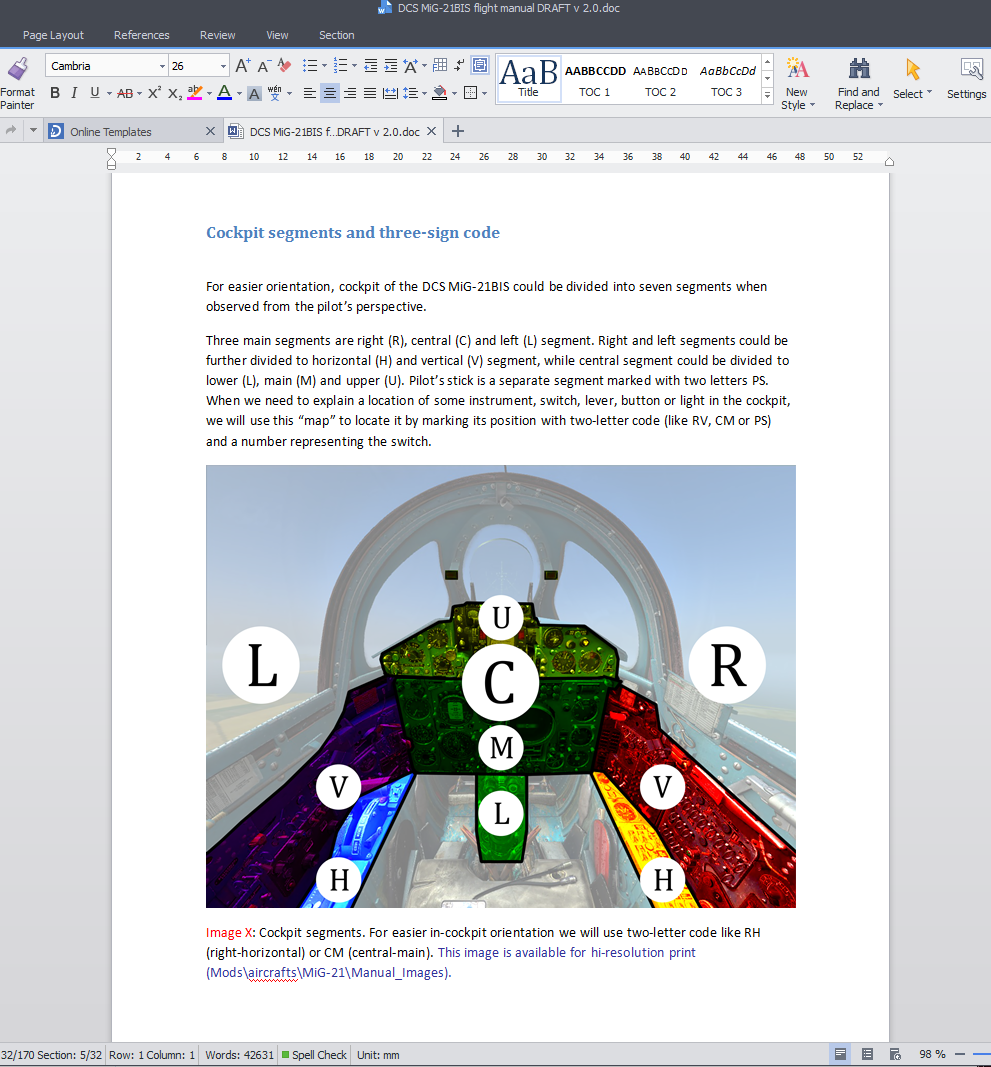Open the text highlight color picker
Image resolution: width=991 pixels, height=1067 pixels.
(x=210, y=93)
